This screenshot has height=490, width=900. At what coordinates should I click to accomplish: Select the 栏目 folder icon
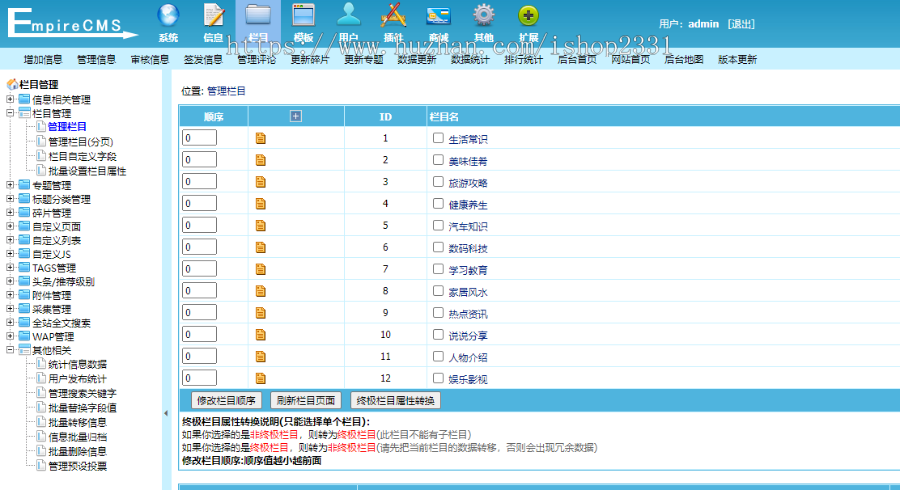click(x=258, y=15)
